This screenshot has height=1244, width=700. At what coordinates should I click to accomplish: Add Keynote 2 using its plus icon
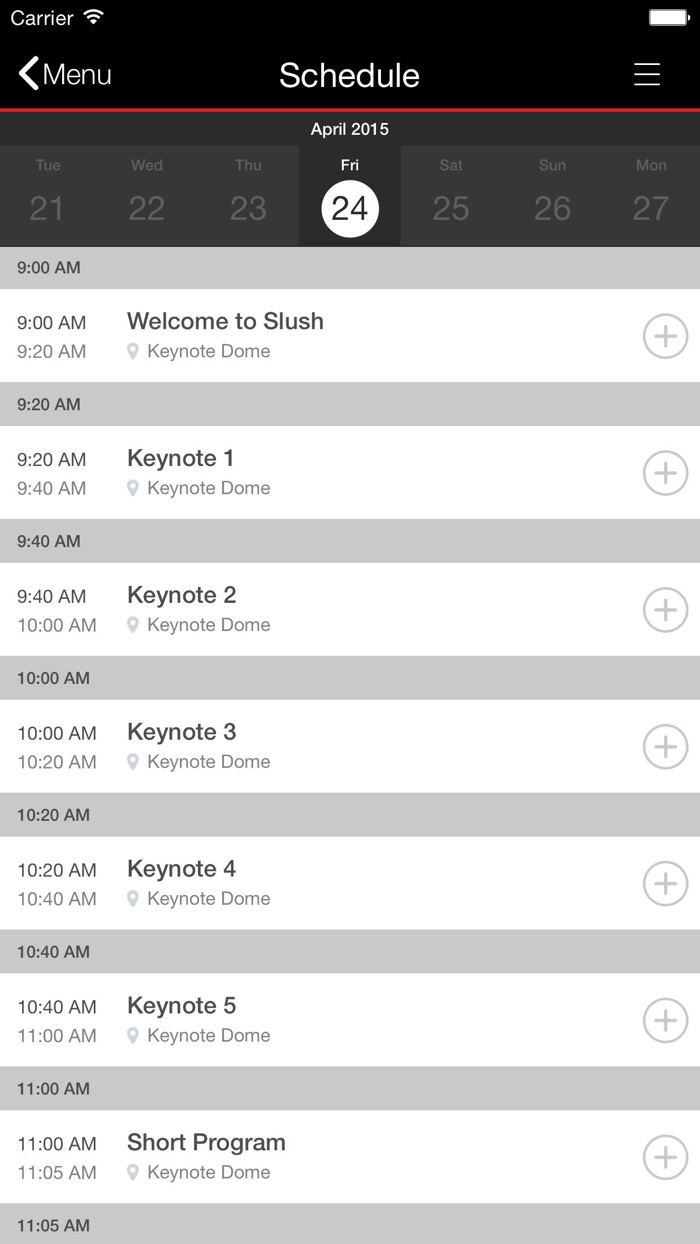pyautogui.click(x=665, y=610)
